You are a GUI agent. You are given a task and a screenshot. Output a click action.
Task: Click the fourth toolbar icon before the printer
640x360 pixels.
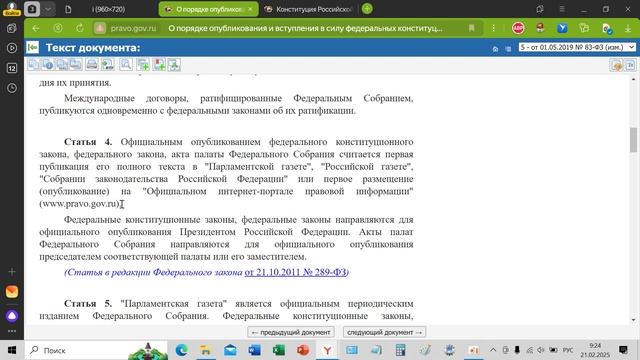[76, 64]
